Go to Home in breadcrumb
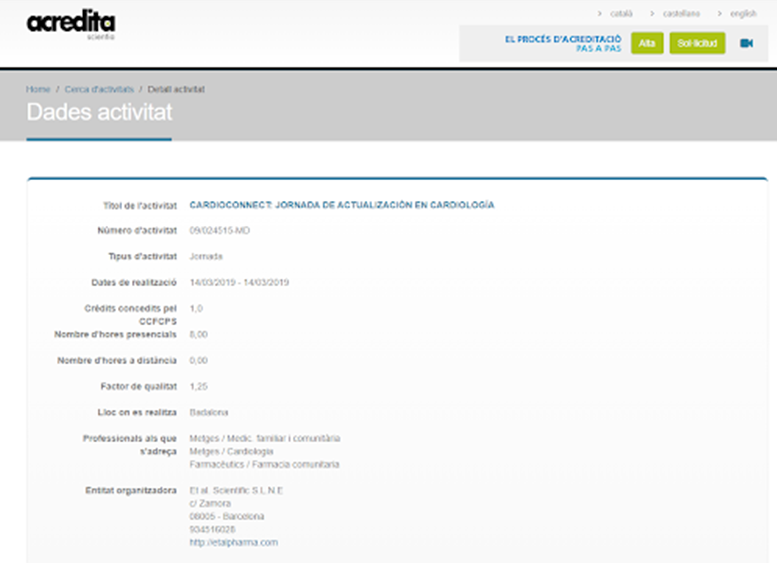This screenshot has height=563, width=777. point(38,89)
